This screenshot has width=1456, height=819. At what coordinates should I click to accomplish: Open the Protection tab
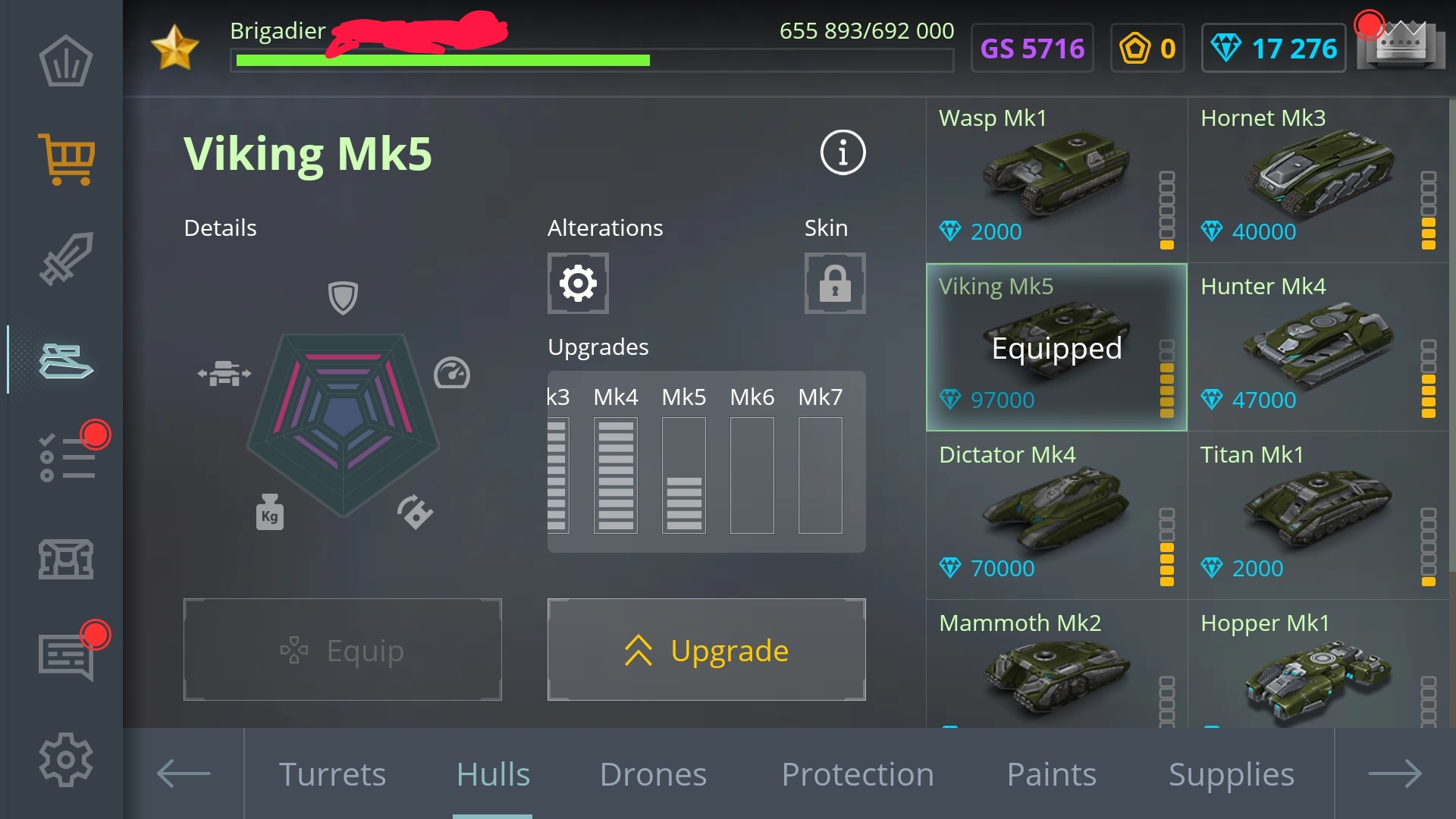click(858, 774)
